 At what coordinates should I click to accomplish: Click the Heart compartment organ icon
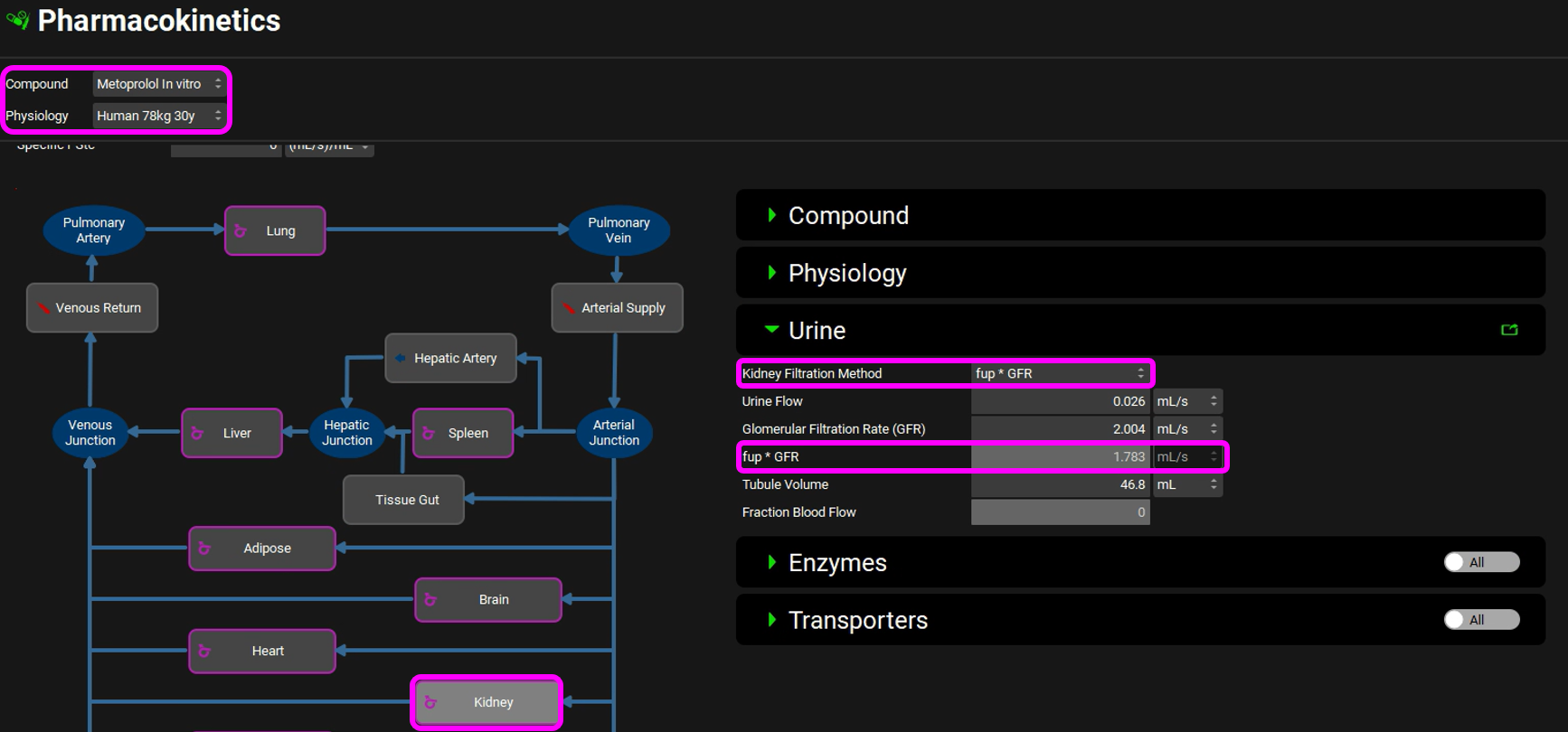tap(204, 652)
